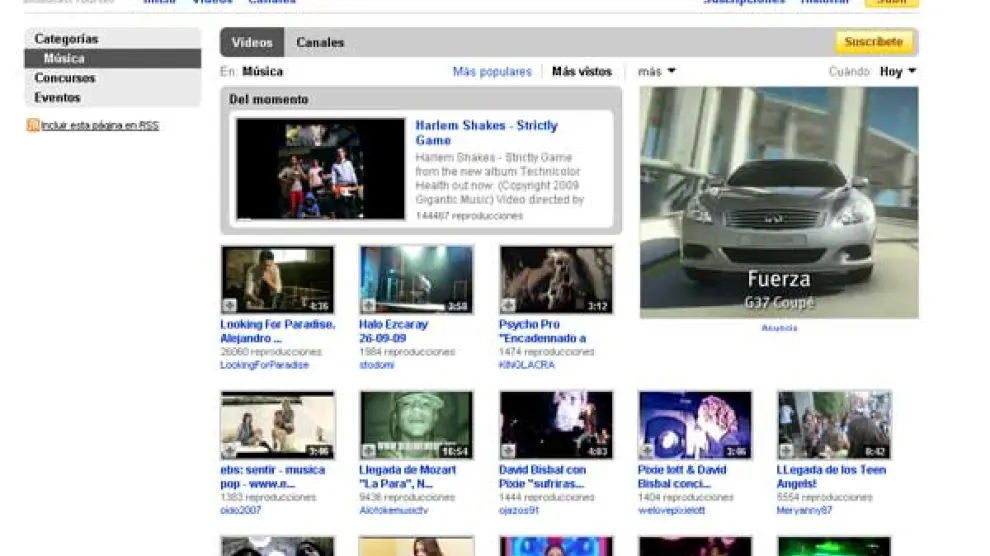Add ebs: sentir video to queue
Screen dimensions: 990x556
click(229, 451)
